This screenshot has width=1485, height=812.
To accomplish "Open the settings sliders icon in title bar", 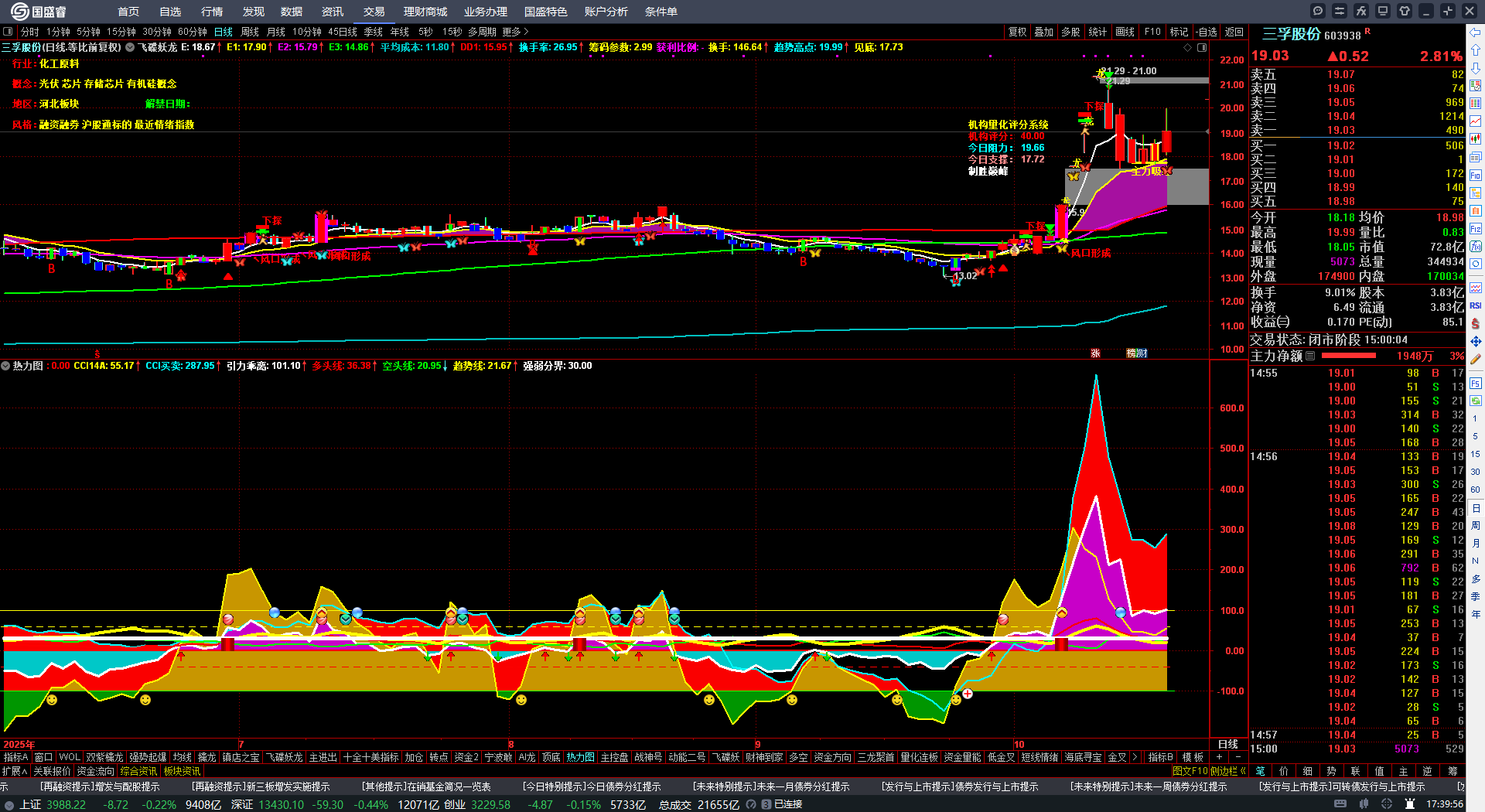I will tap(1340, 11).
